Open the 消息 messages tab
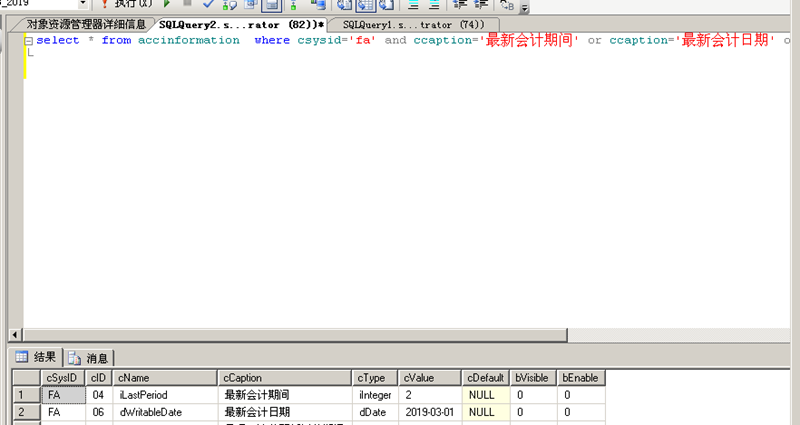800x425 pixels. [x=89, y=358]
